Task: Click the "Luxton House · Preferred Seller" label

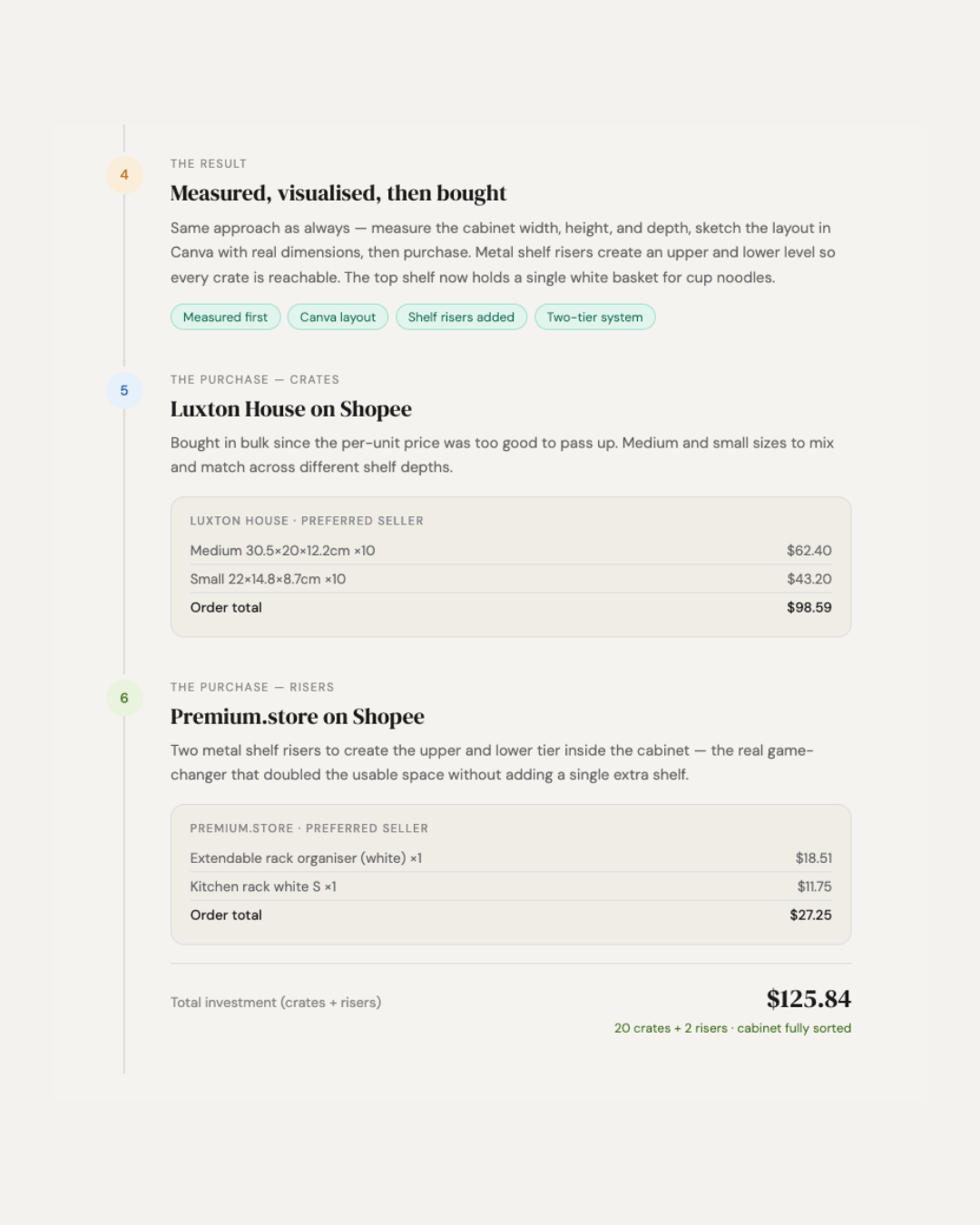Action: click(307, 521)
